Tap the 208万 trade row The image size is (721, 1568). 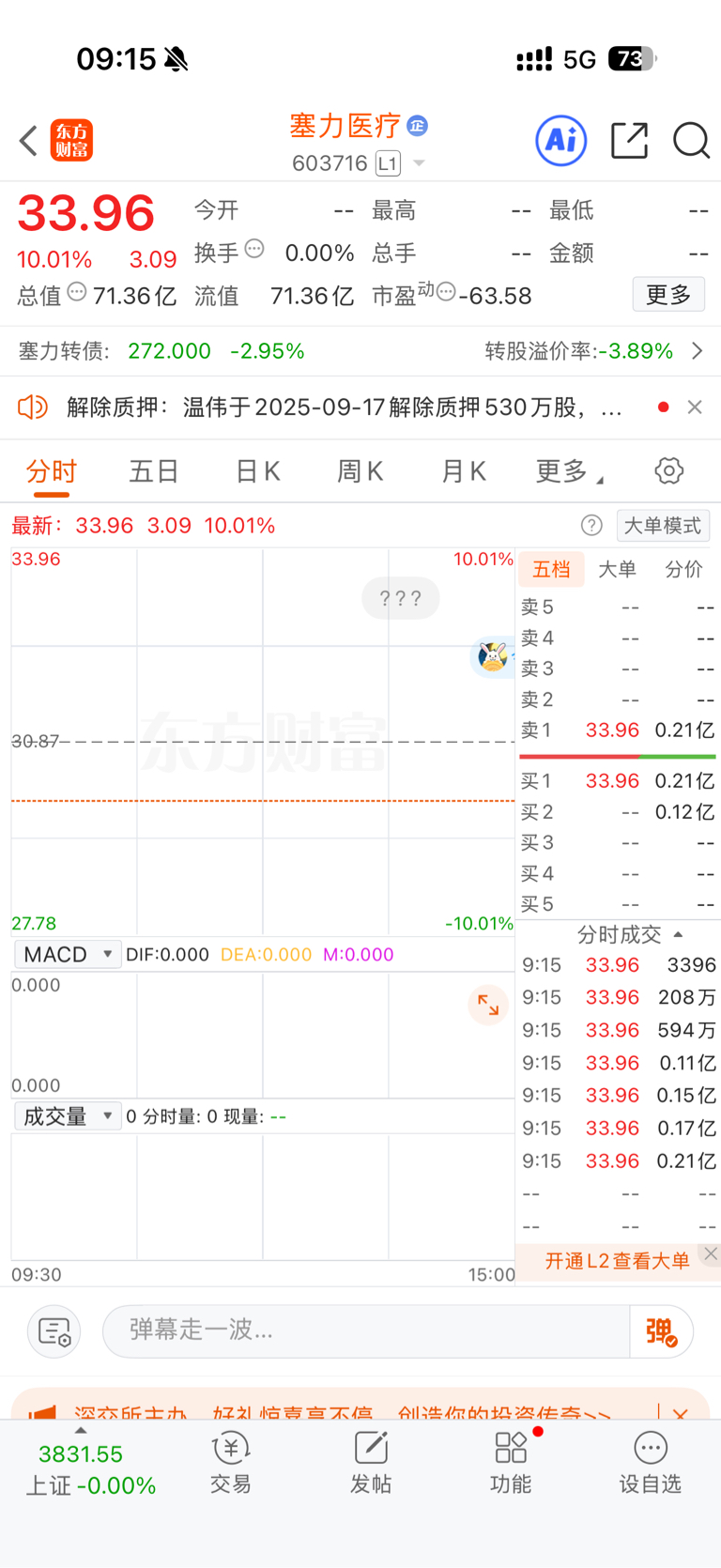(x=619, y=997)
